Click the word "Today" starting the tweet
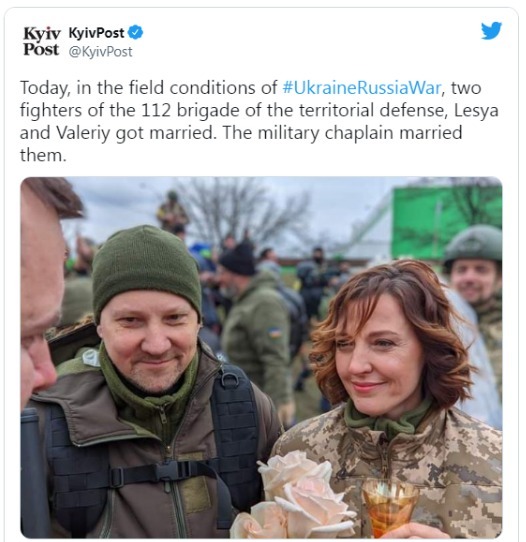This screenshot has width=526, height=542. tap(45, 88)
